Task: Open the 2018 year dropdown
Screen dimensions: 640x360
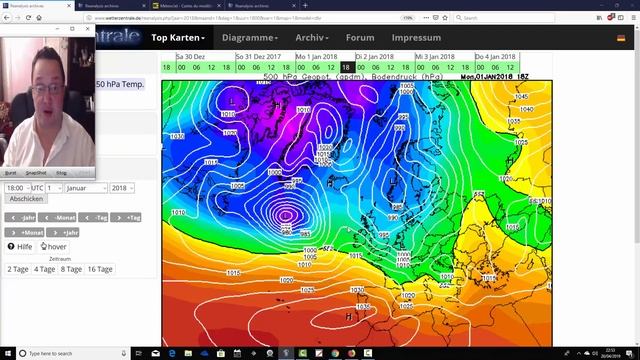Action: click(x=122, y=188)
